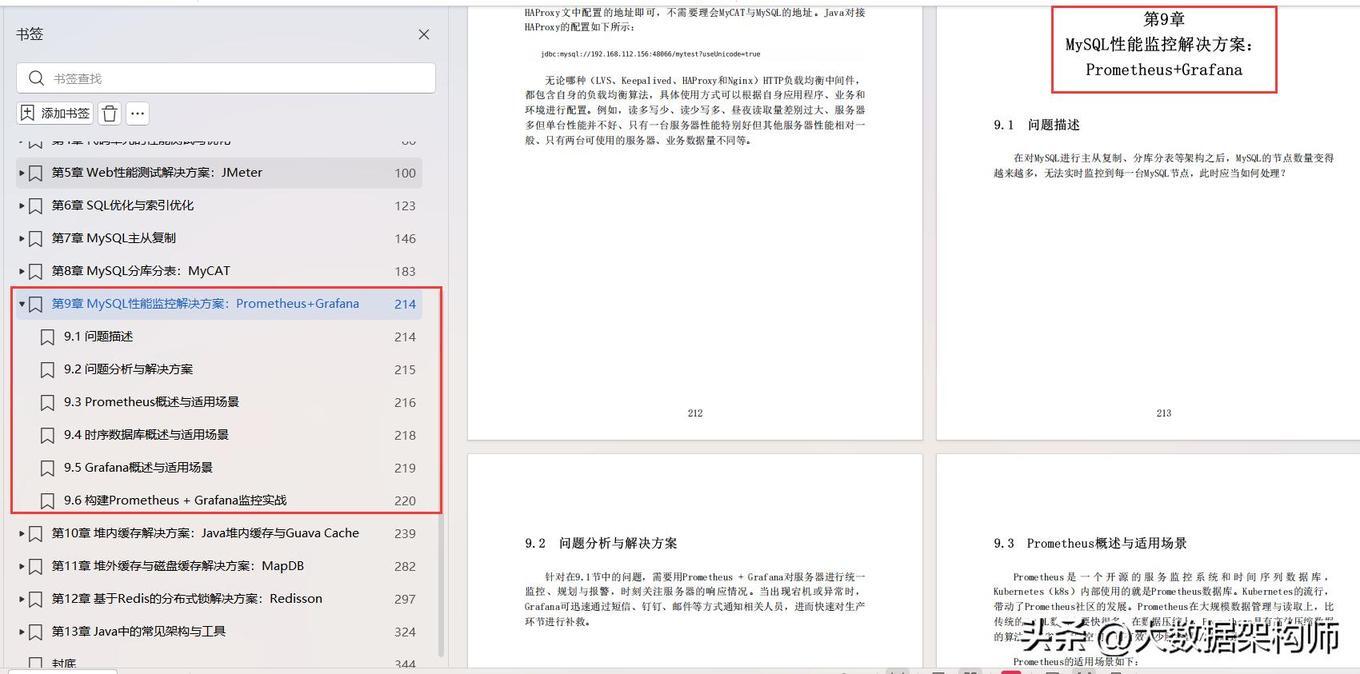The width and height of the screenshot is (1360, 674).
Task: Click the jdbc:mysql connection string text
Action: [651, 54]
